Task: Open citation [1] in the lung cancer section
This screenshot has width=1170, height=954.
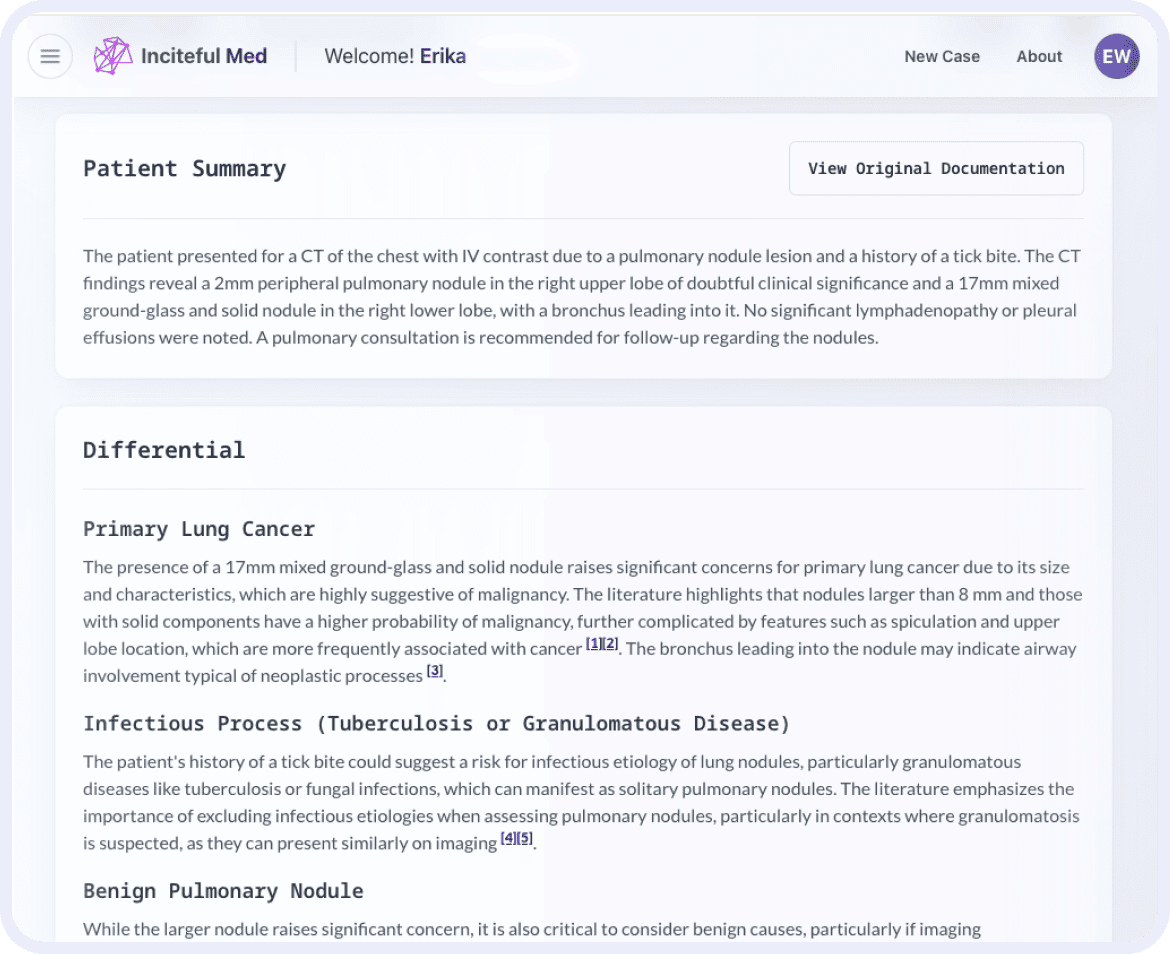Action: pyautogui.click(x=591, y=642)
